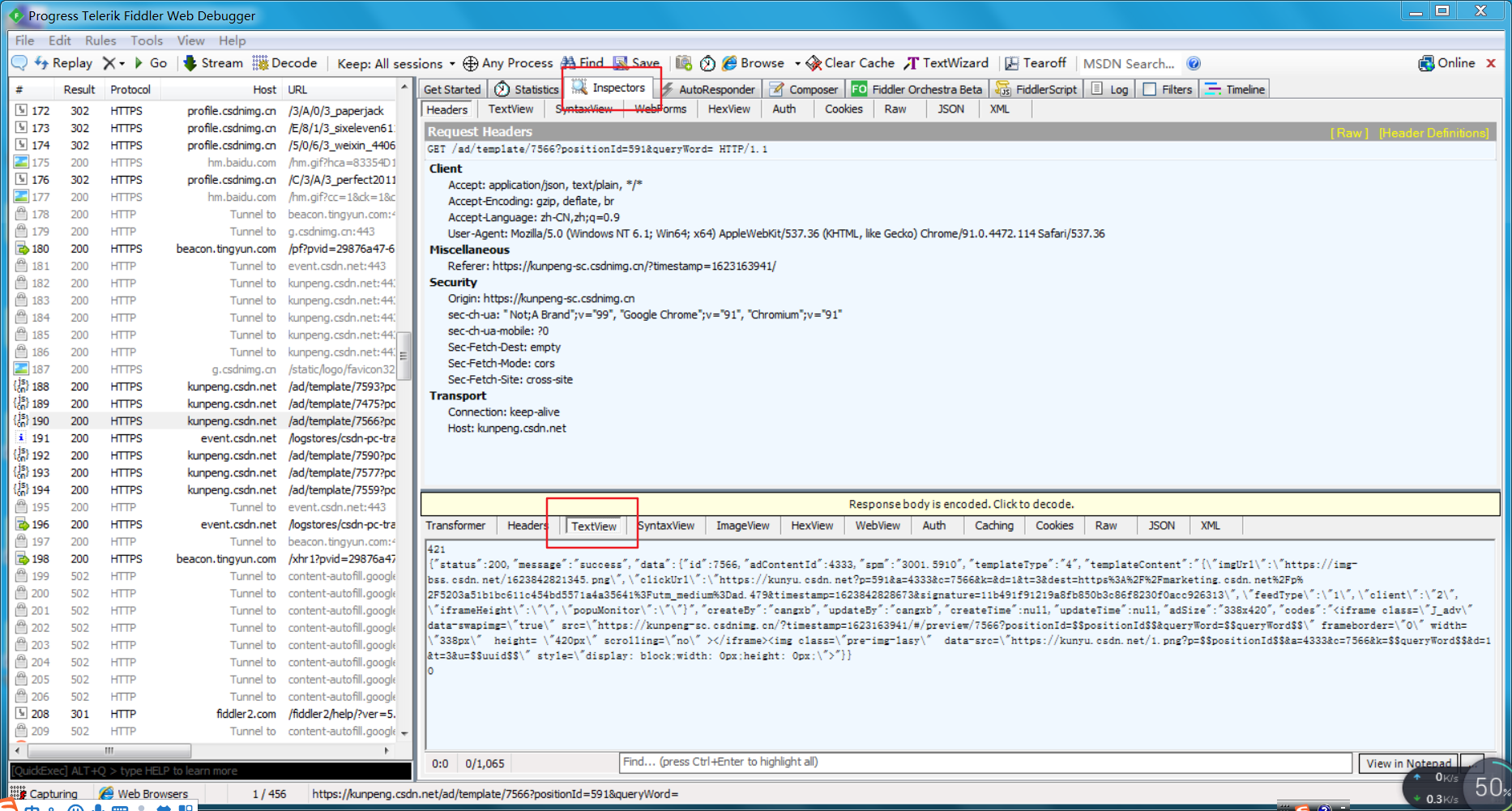The width and height of the screenshot is (1512, 811).
Task: Click the info icon of session 191
Action: click(x=21, y=438)
